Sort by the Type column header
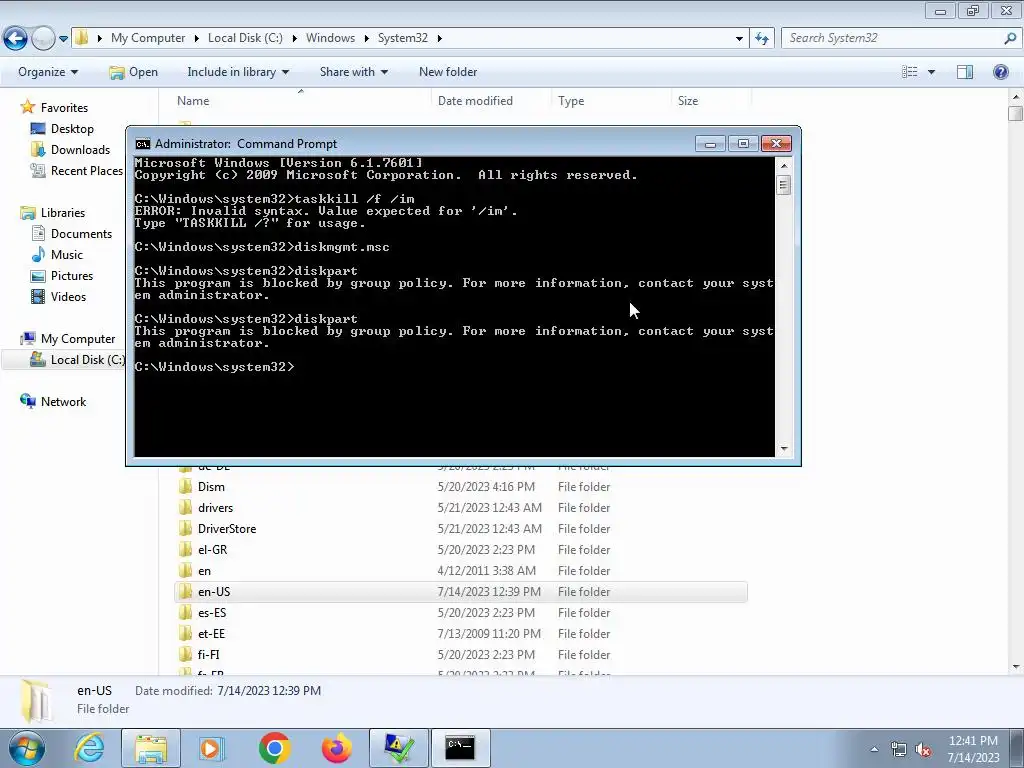The width and height of the screenshot is (1024, 768). coord(611,101)
